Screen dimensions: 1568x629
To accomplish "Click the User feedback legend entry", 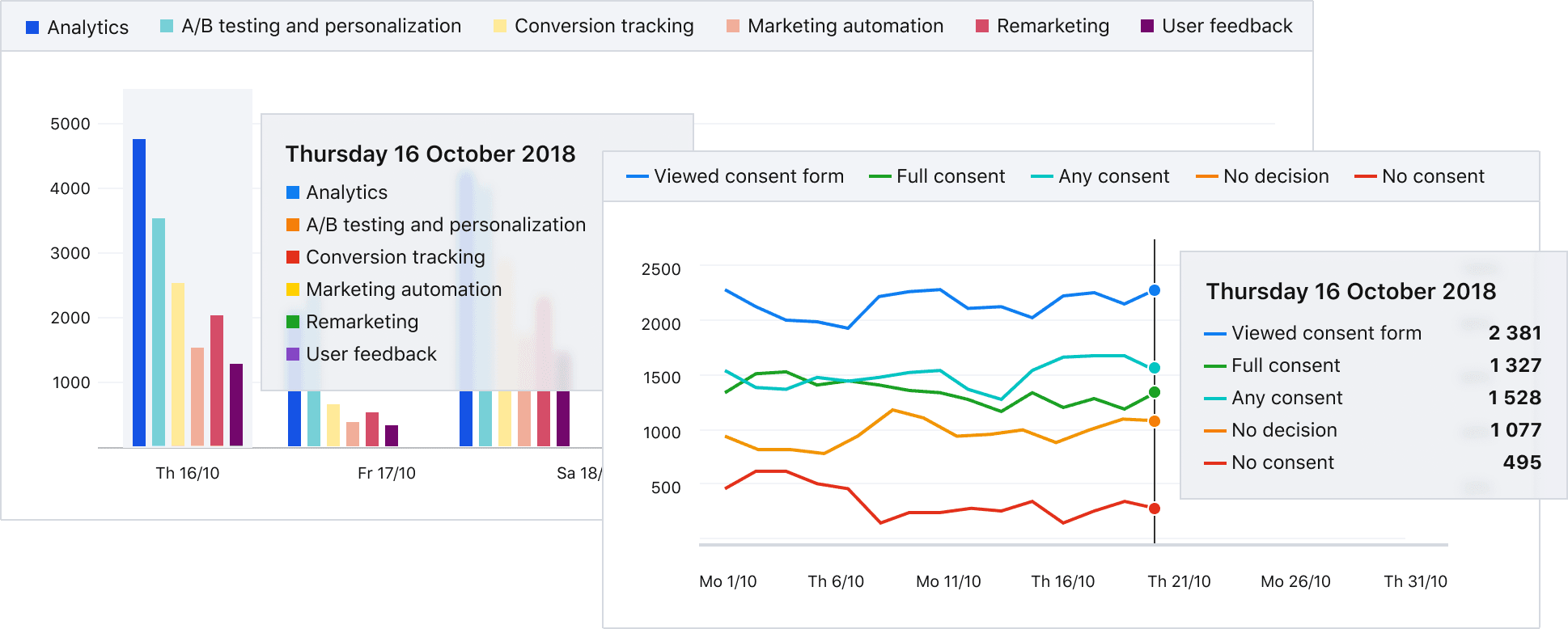I will 1217,26.
